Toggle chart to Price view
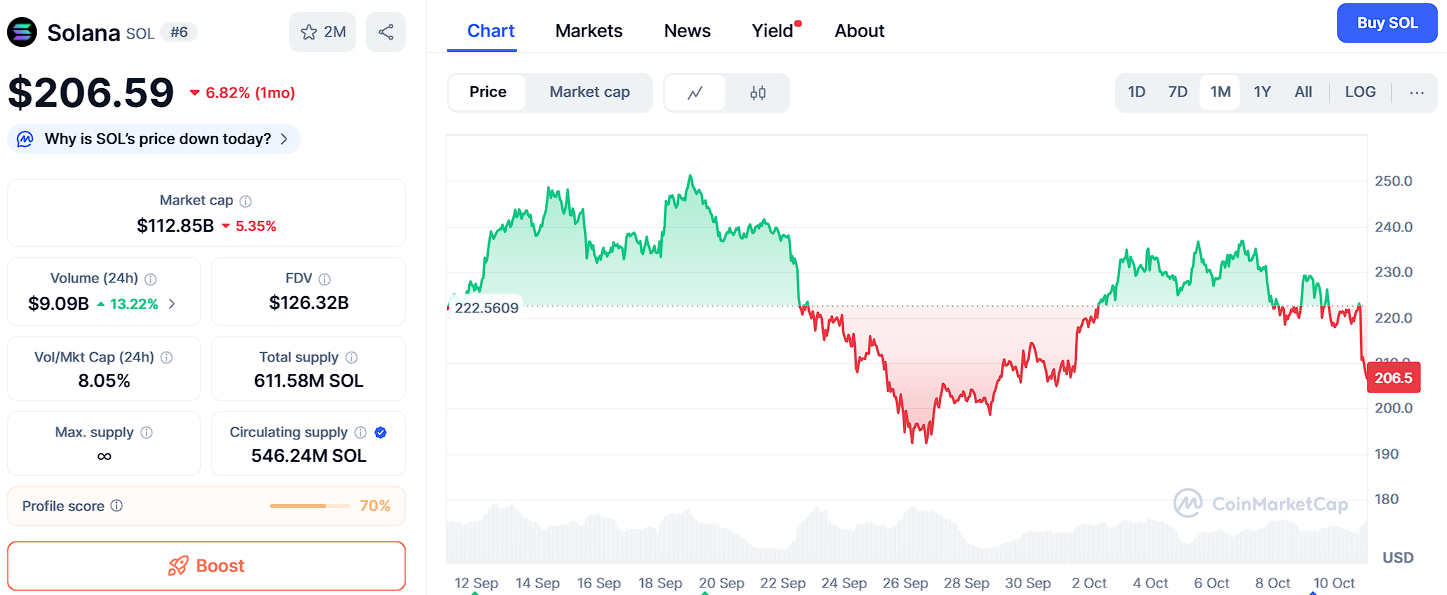Image resolution: width=1447 pixels, height=595 pixels. tap(488, 92)
